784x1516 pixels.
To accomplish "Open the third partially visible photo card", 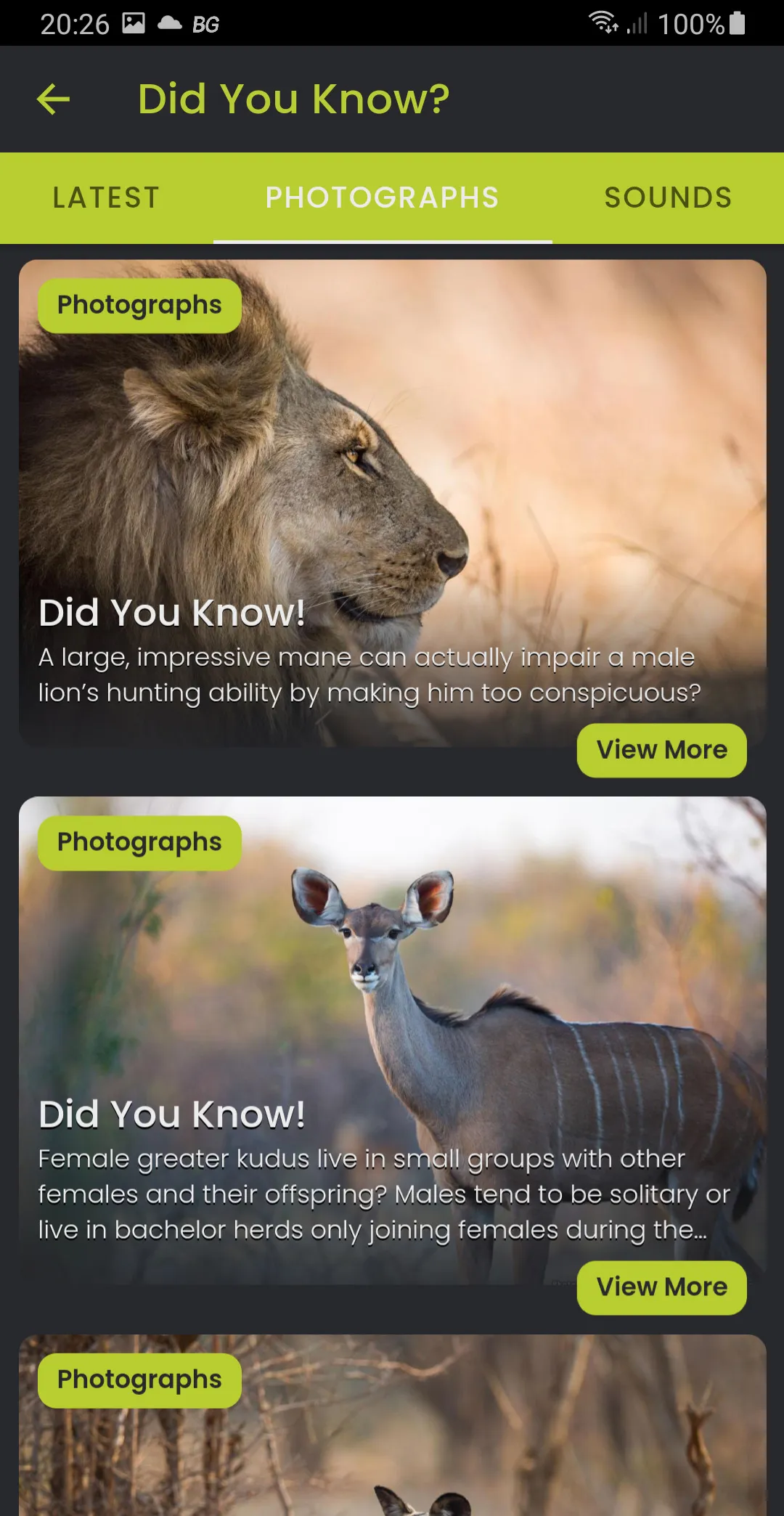I will [392, 1425].
